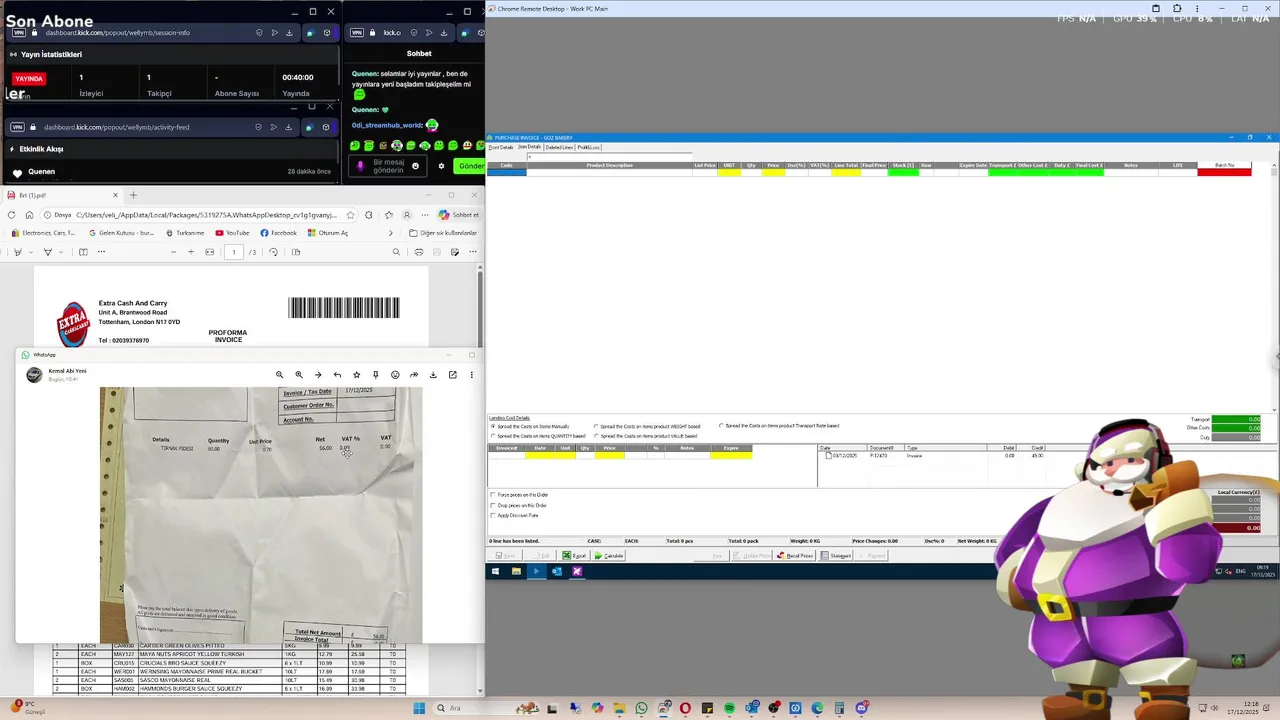Image resolution: width=1280 pixels, height=720 pixels.
Task: Click the blue Code cell in items grid
Action: [506, 172]
